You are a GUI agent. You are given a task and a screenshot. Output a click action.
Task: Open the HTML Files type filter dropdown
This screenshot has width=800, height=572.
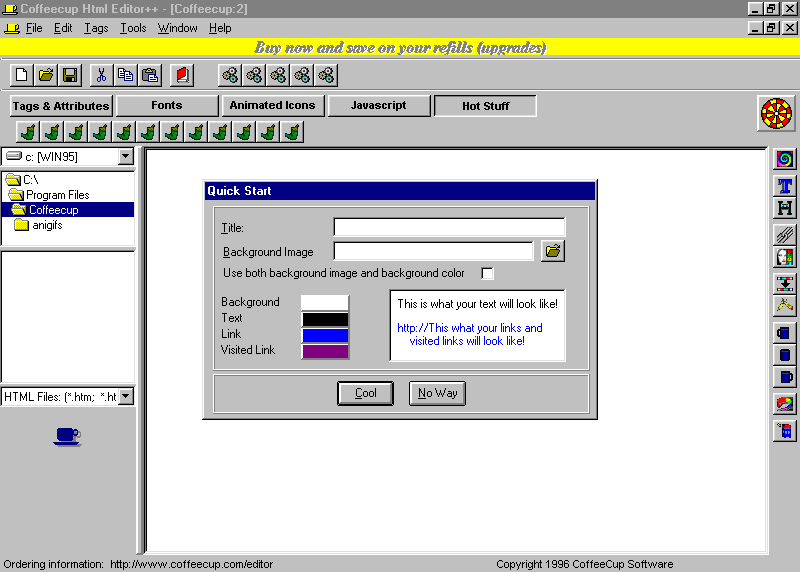[x=126, y=396]
